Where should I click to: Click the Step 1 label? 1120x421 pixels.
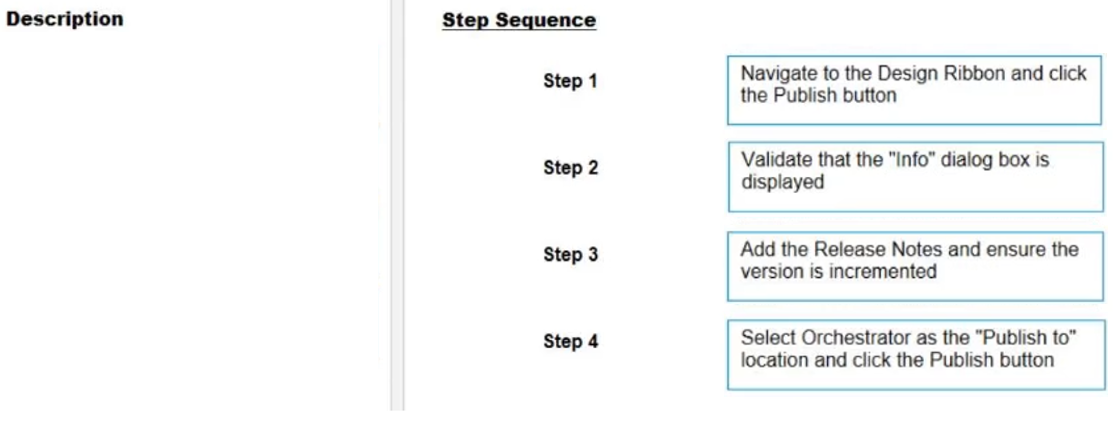click(x=570, y=81)
